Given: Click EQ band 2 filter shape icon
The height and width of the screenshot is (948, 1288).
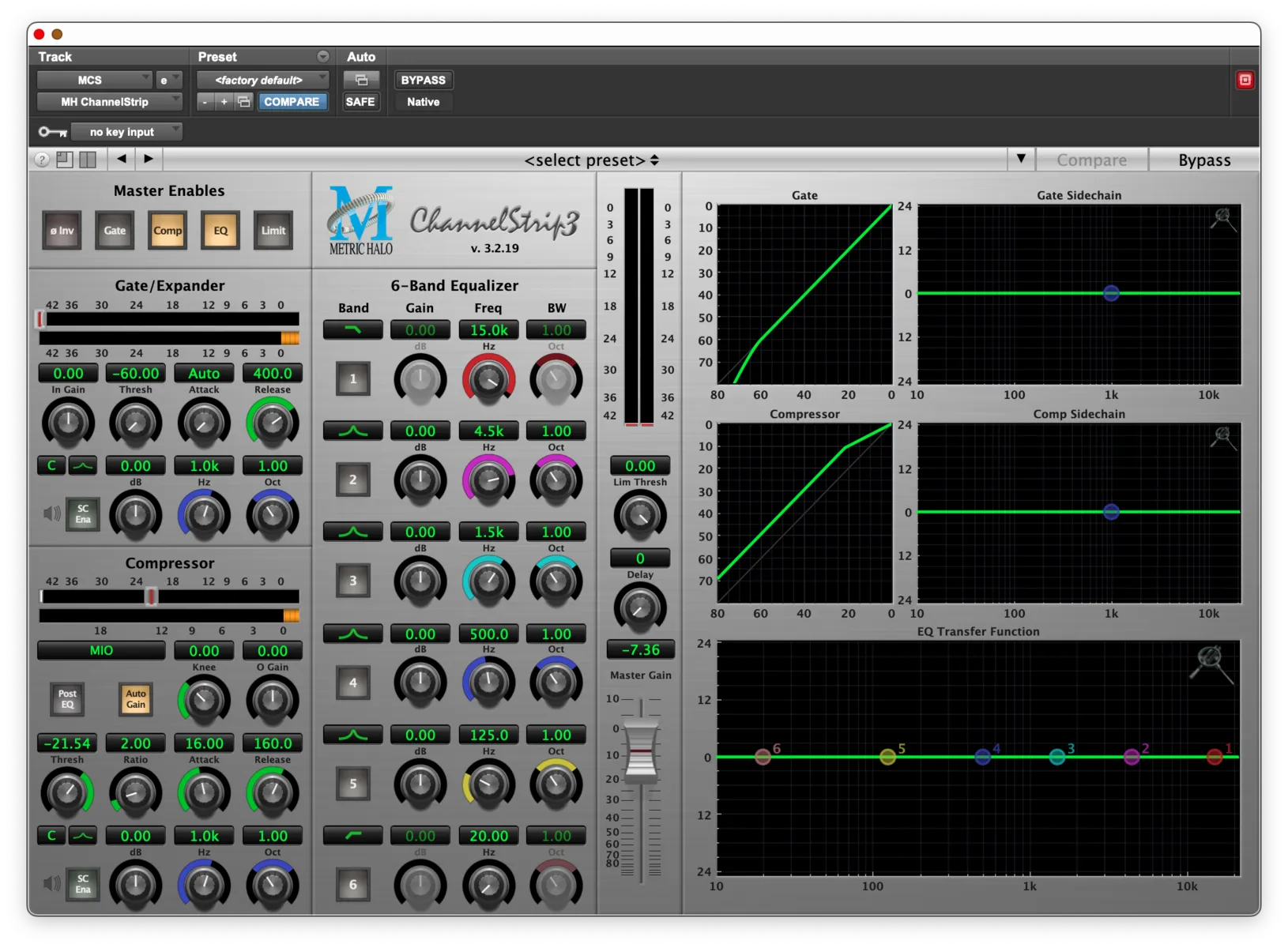Looking at the screenshot, I should click(x=352, y=431).
